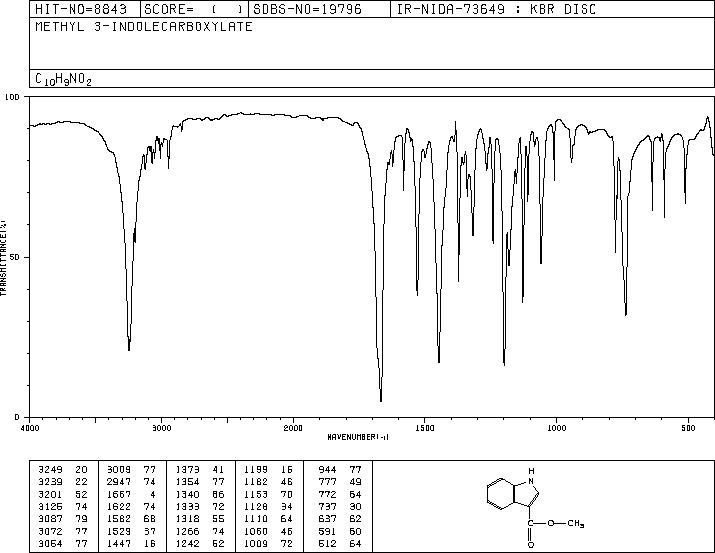Screen dimensions: 715x553
Task: Click the 4000 wavenumber axis label
Action: click(30, 428)
